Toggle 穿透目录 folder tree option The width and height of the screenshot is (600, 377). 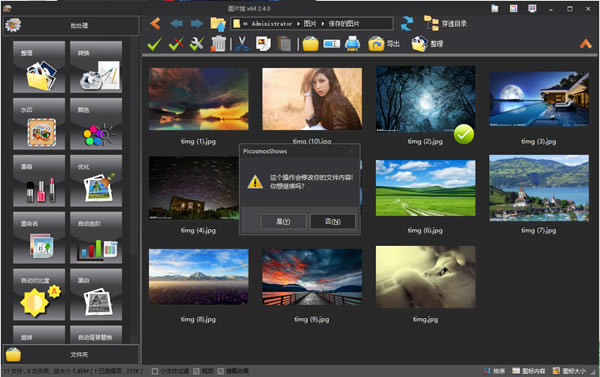coord(445,24)
